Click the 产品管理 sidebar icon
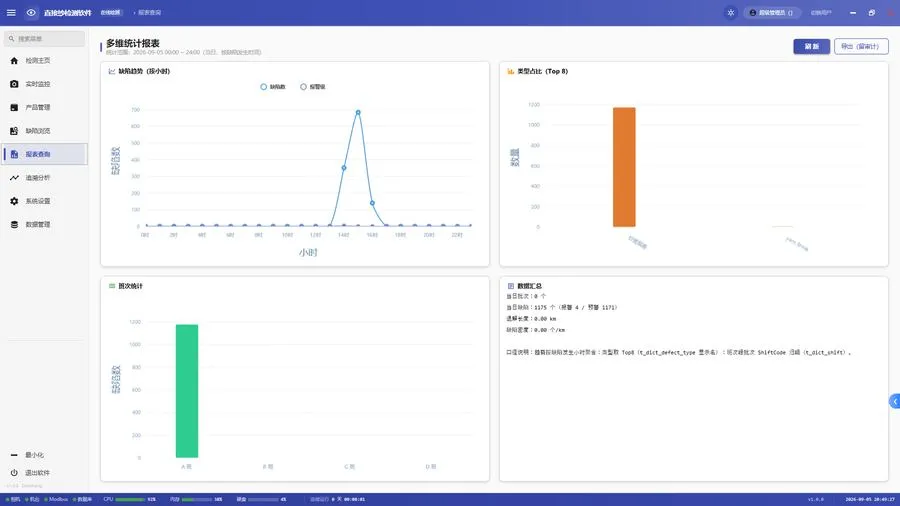 tap(14, 107)
